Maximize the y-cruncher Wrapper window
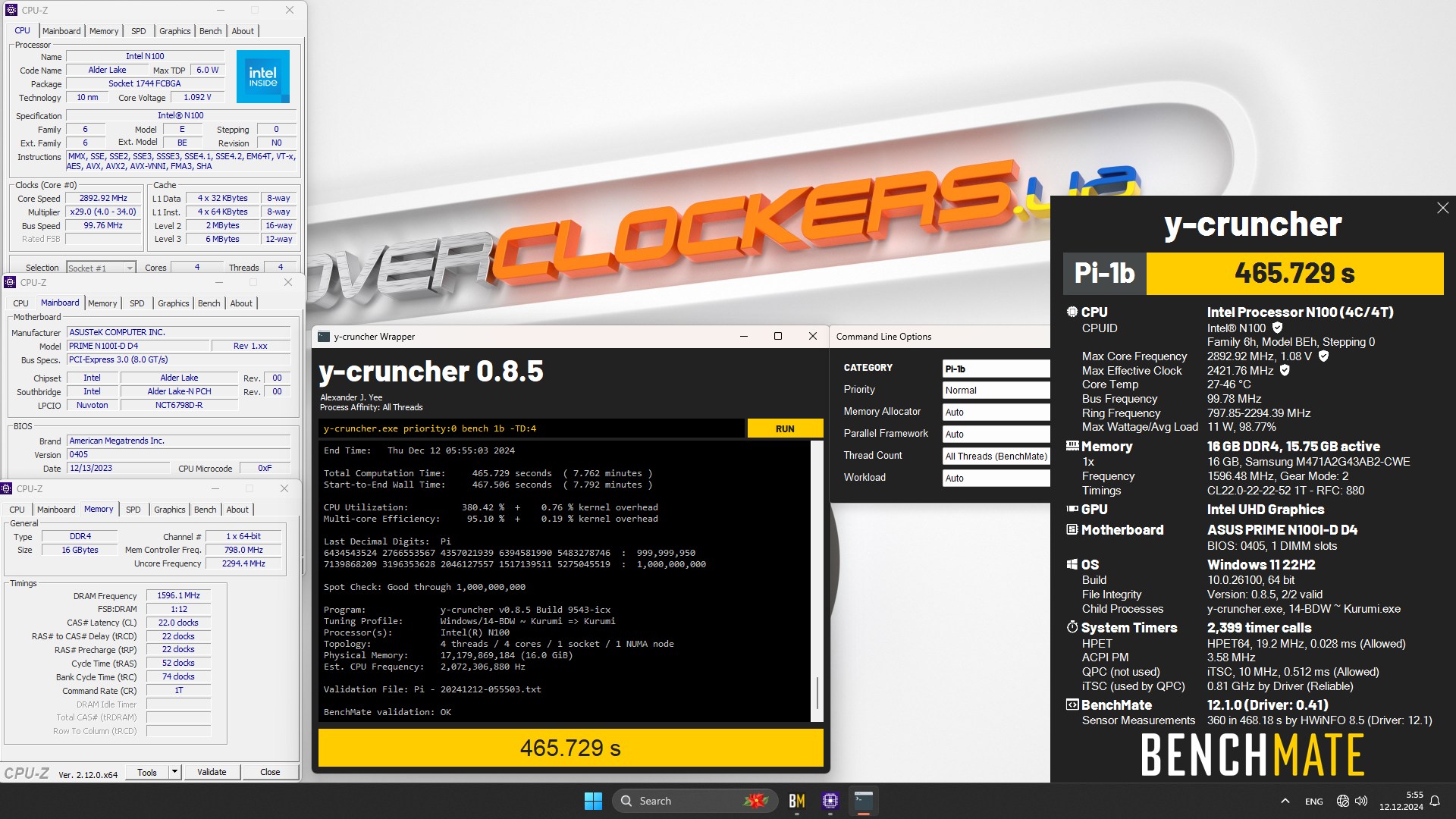1456x819 pixels. pos(777,336)
